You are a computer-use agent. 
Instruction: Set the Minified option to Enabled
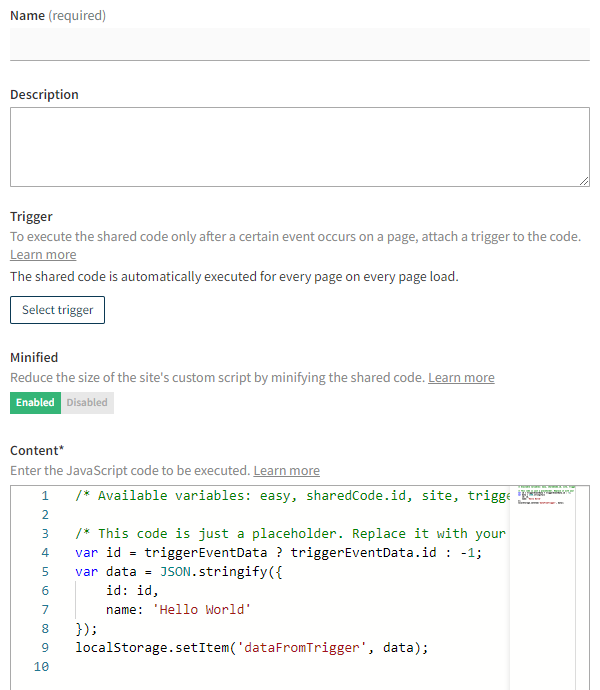pos(35,403)
